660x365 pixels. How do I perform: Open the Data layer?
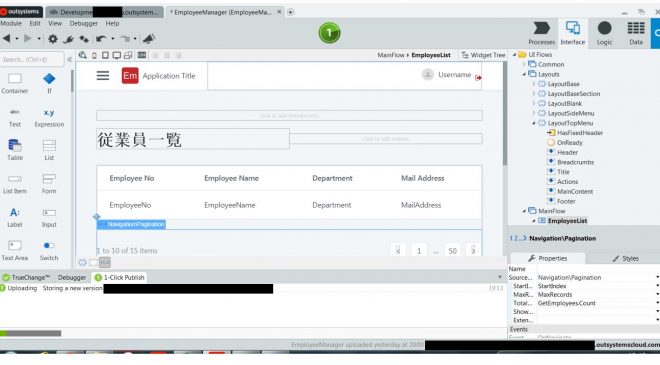[636, 33]
